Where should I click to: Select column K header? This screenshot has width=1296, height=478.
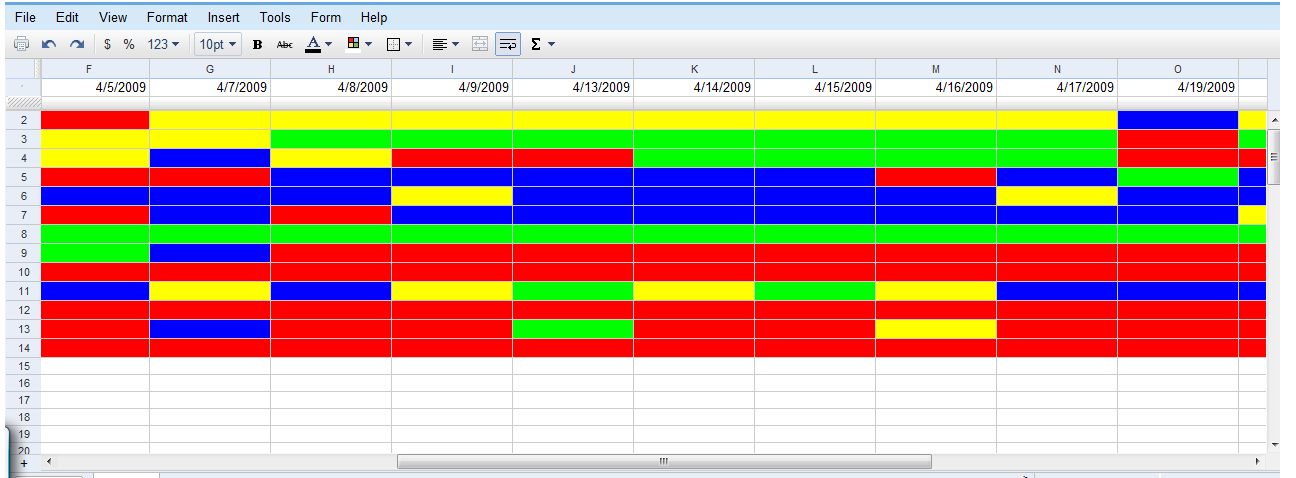click(x=694, y=69)
